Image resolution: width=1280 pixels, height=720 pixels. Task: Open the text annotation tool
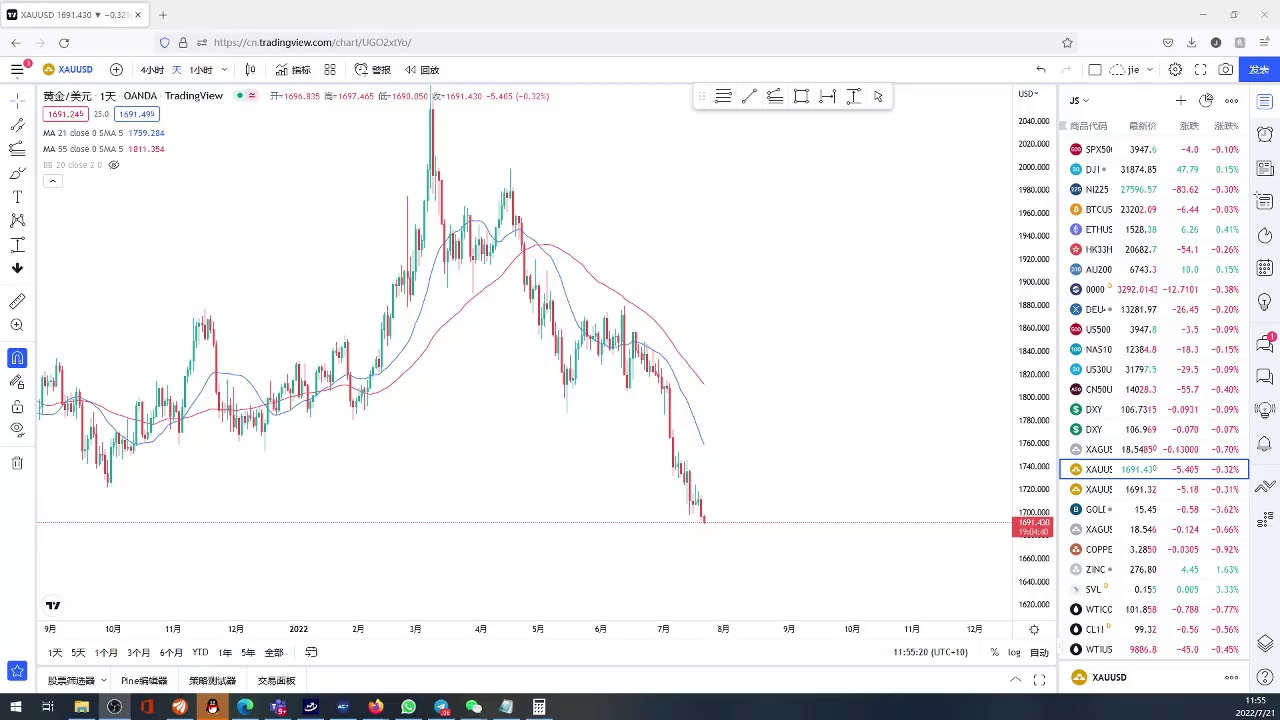point(17,197)
